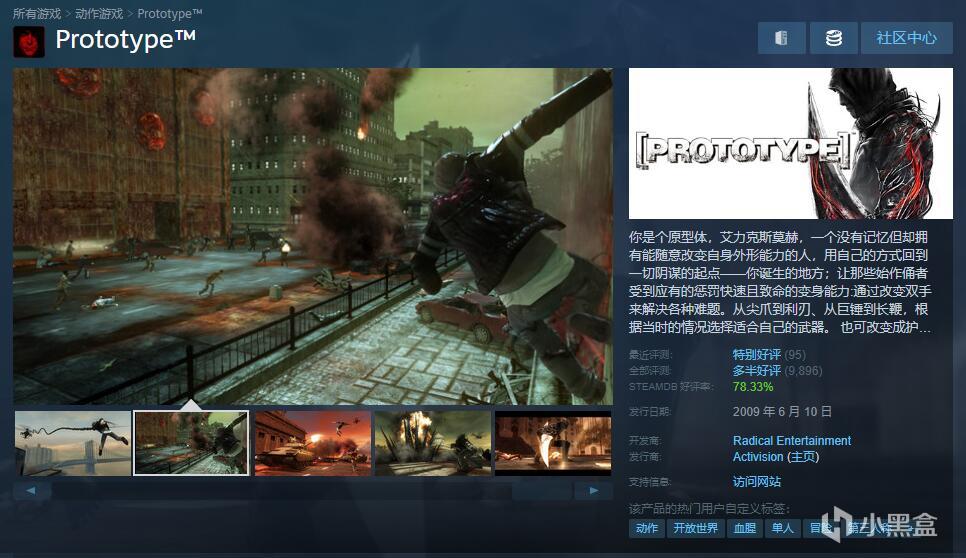Select the bridge whip-swing thumbnail
This screenshot has width=966, height=558.
tap(73, 443)
